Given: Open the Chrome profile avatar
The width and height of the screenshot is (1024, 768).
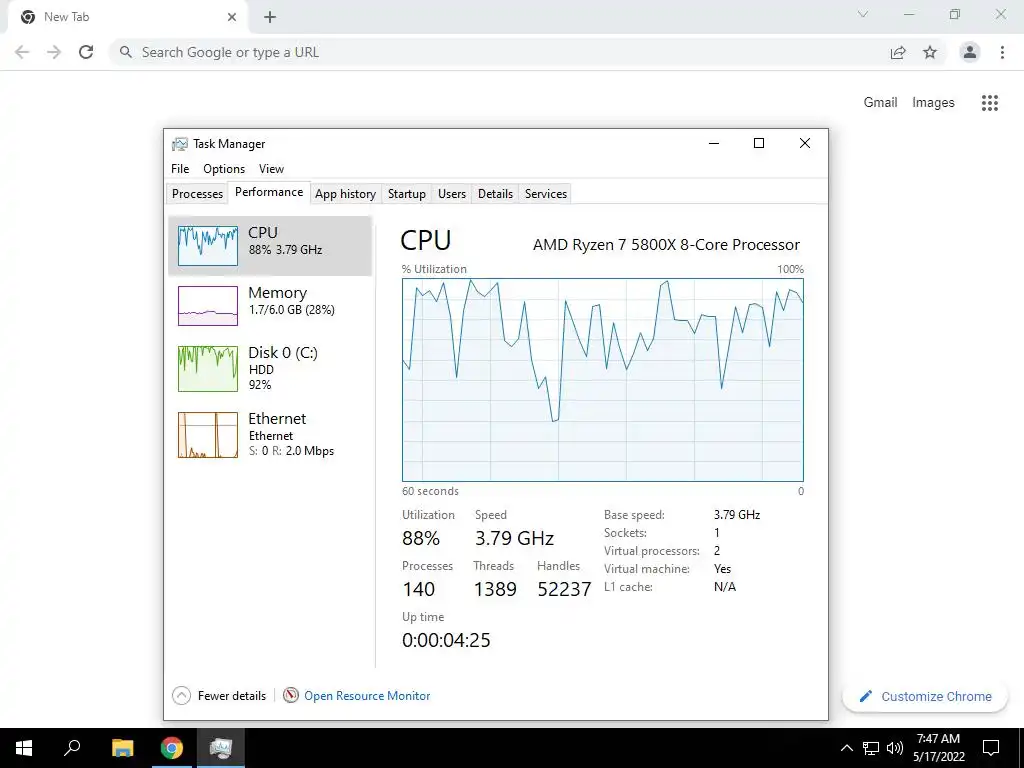Looking at the screenshot, I should 970,52.
